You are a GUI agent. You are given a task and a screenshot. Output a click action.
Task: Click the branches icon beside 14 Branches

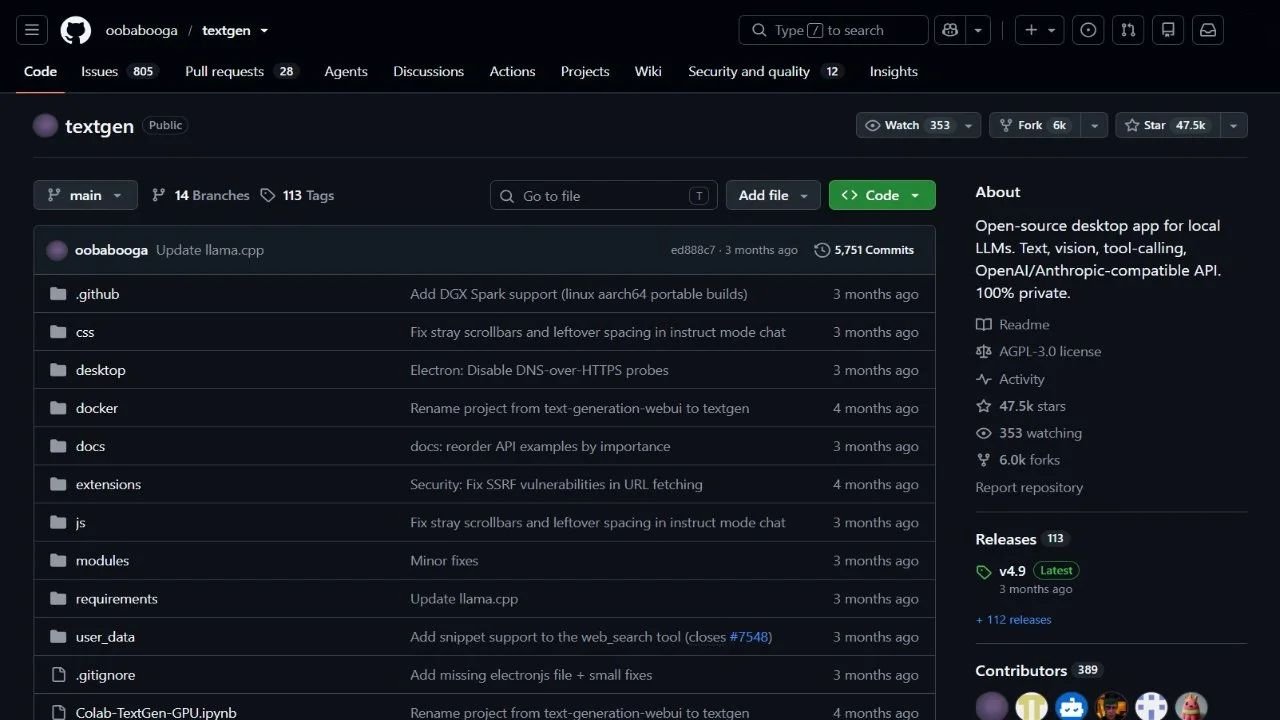click(159, 195)
